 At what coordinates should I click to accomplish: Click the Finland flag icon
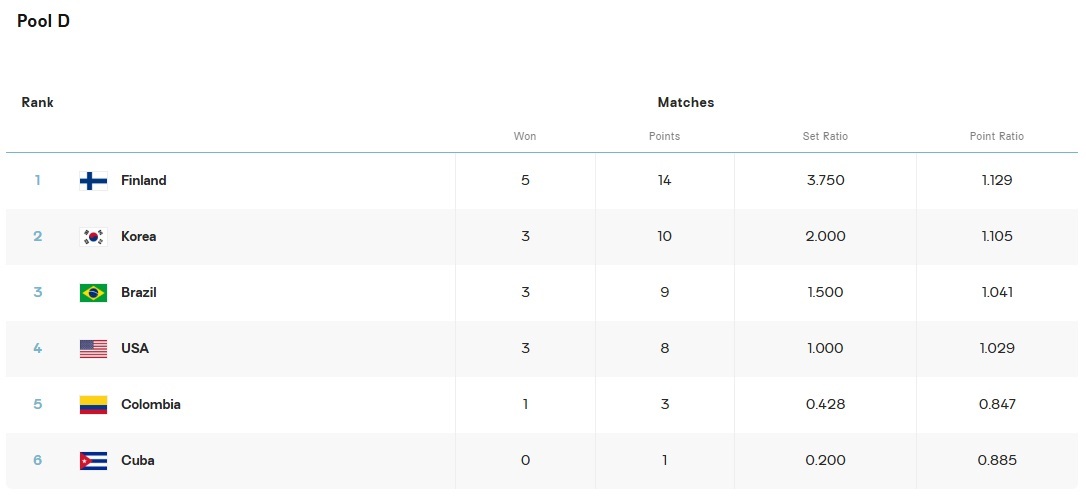(93, 181)
